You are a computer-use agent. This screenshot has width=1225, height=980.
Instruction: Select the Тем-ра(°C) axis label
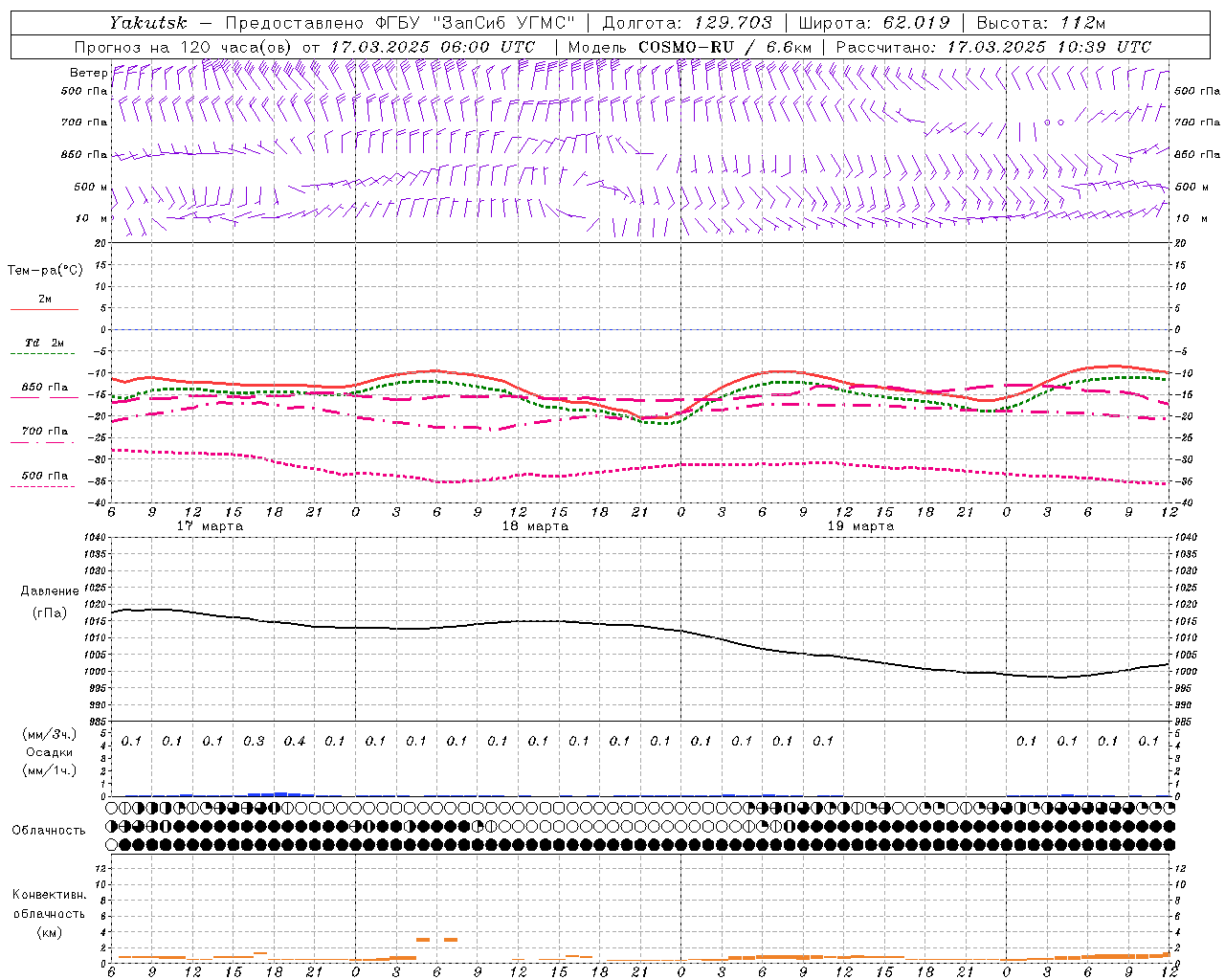tap(45, 270)
